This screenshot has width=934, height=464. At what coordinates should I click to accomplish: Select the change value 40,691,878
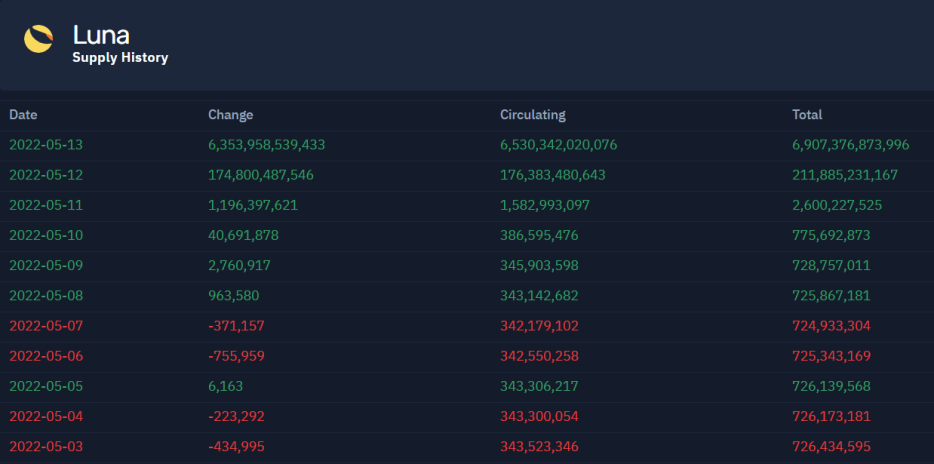(244, 235)
